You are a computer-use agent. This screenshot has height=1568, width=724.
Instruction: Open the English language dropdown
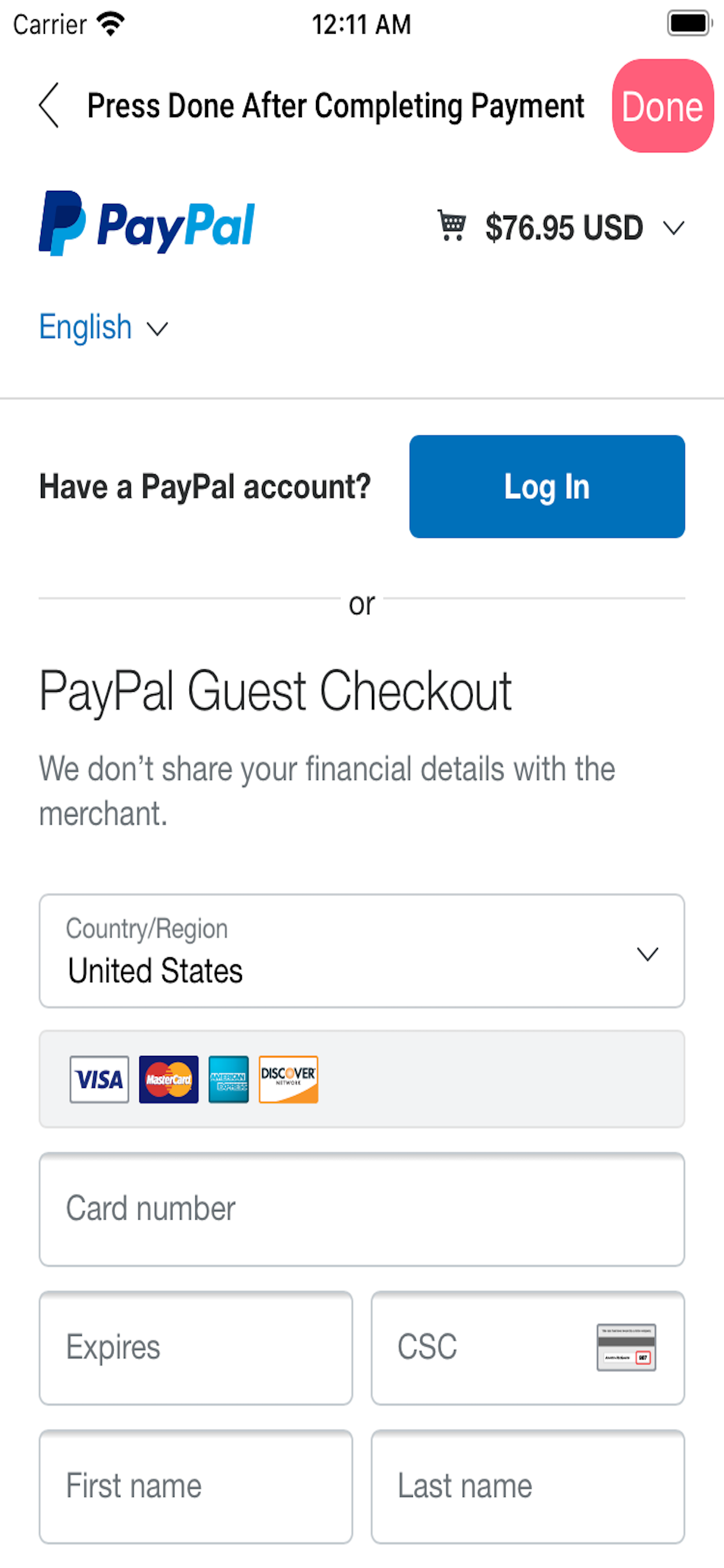click(103, 327)
